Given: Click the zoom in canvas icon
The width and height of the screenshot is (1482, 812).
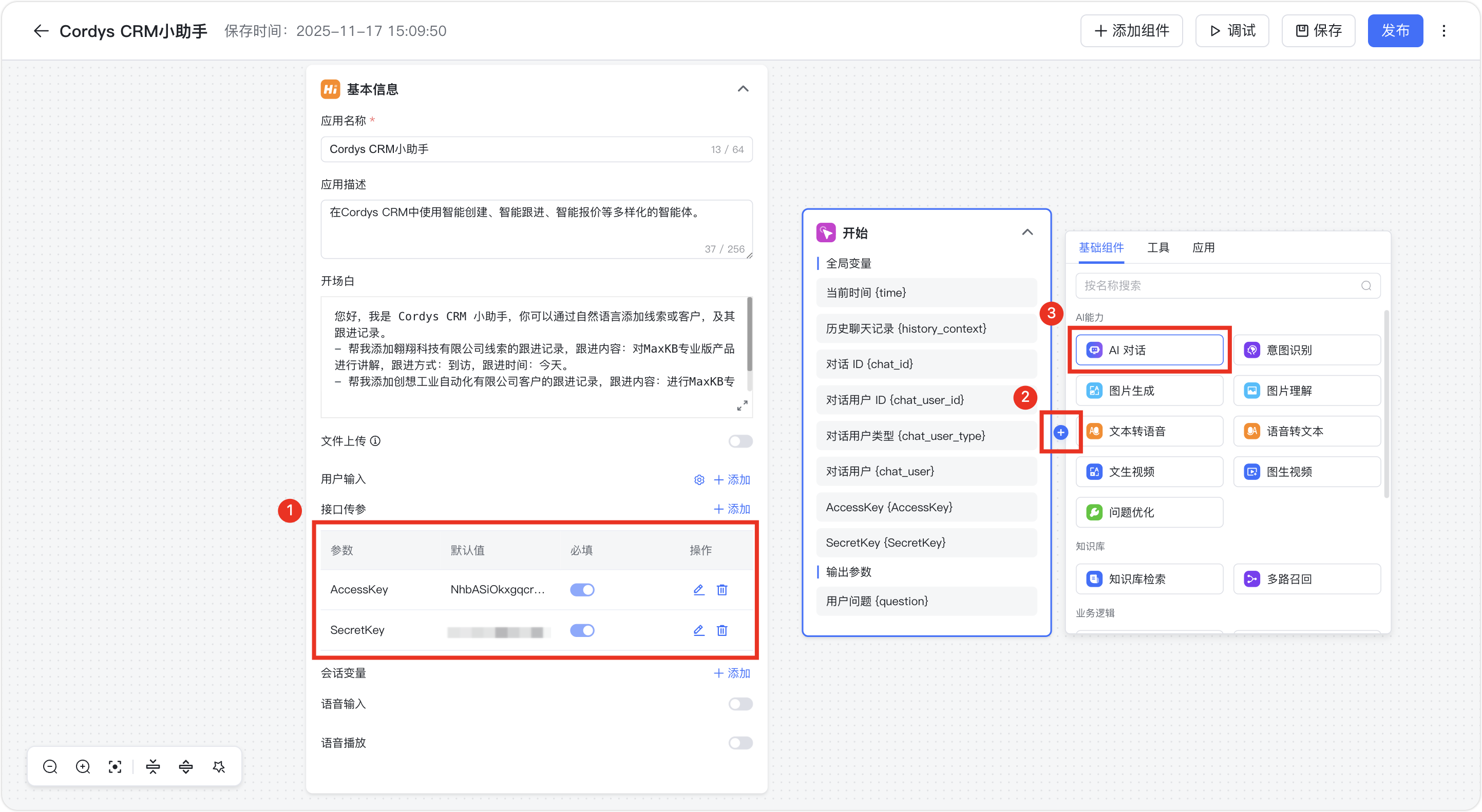Looking at the screenshot, I should point(83,766).
